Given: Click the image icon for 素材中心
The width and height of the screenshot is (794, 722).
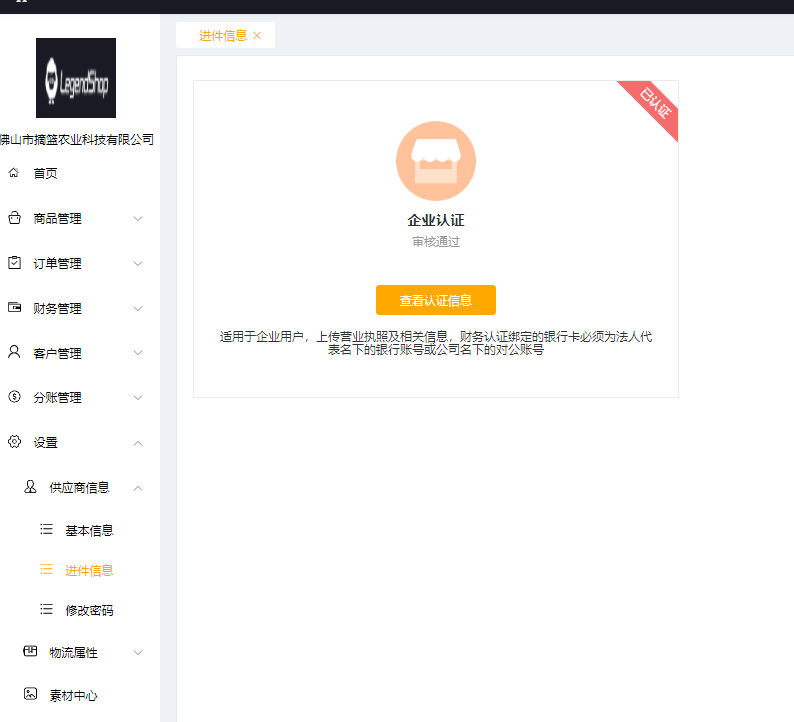Looking at the screenshot, I should tap(30, 694).
